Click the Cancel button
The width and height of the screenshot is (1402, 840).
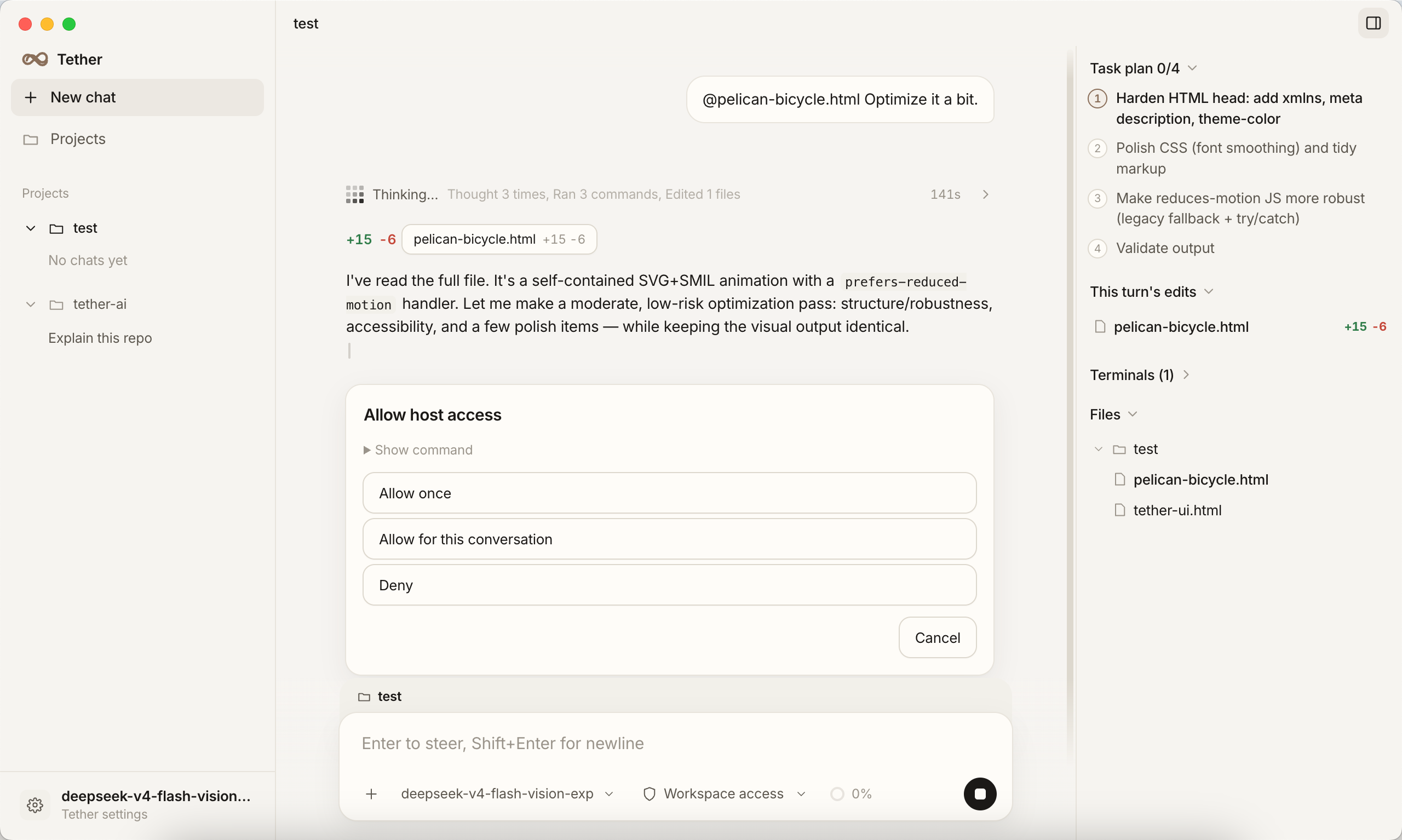[937, 637]
